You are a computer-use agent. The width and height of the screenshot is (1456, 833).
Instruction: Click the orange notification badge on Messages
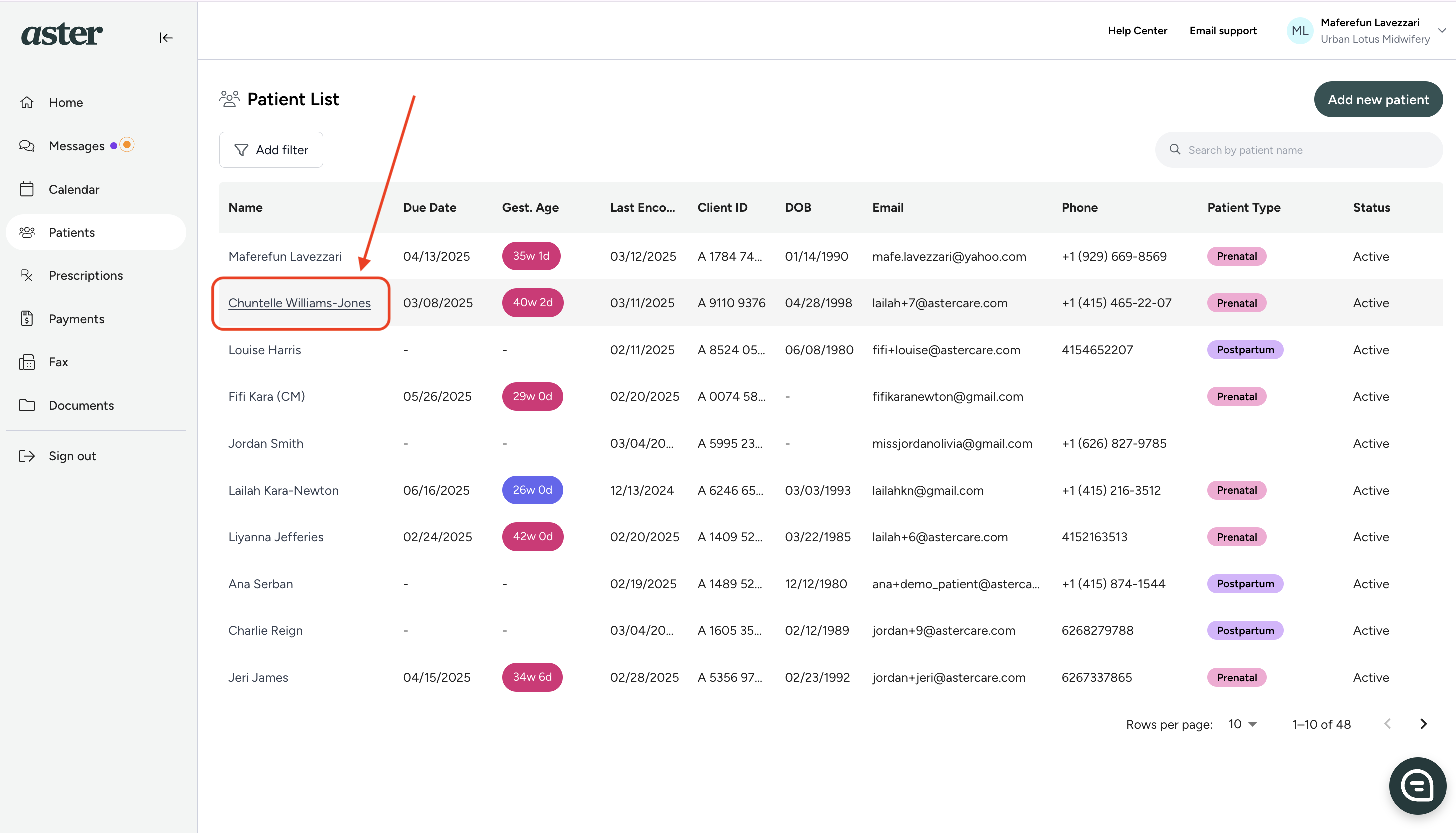(127, 145)
